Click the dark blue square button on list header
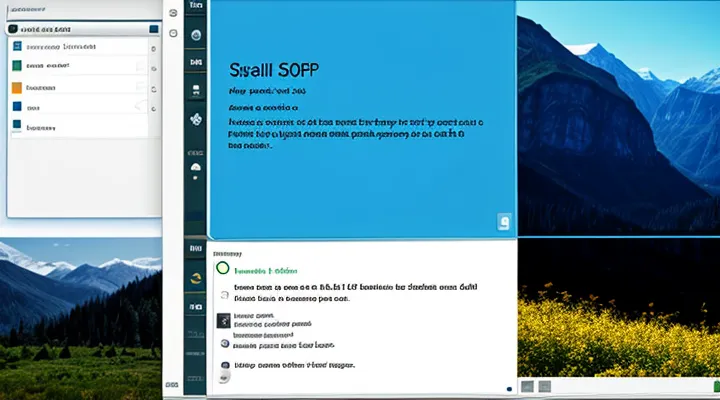Screen dimensions: 720x400 (152, 29)
